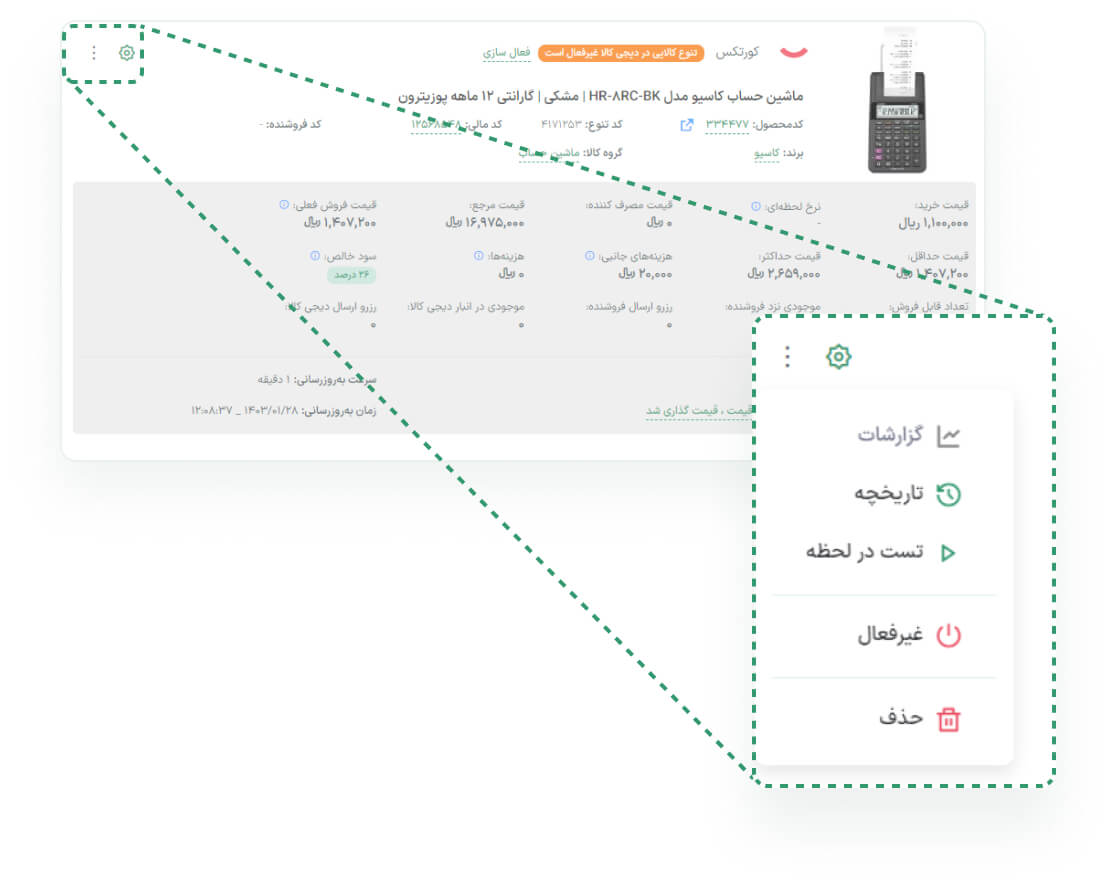Image resolution: width=1116 pixels, height=888 pixels.
Task: Click the زمان به‌روزرسانی timestamp text
Action: point(283,411)
